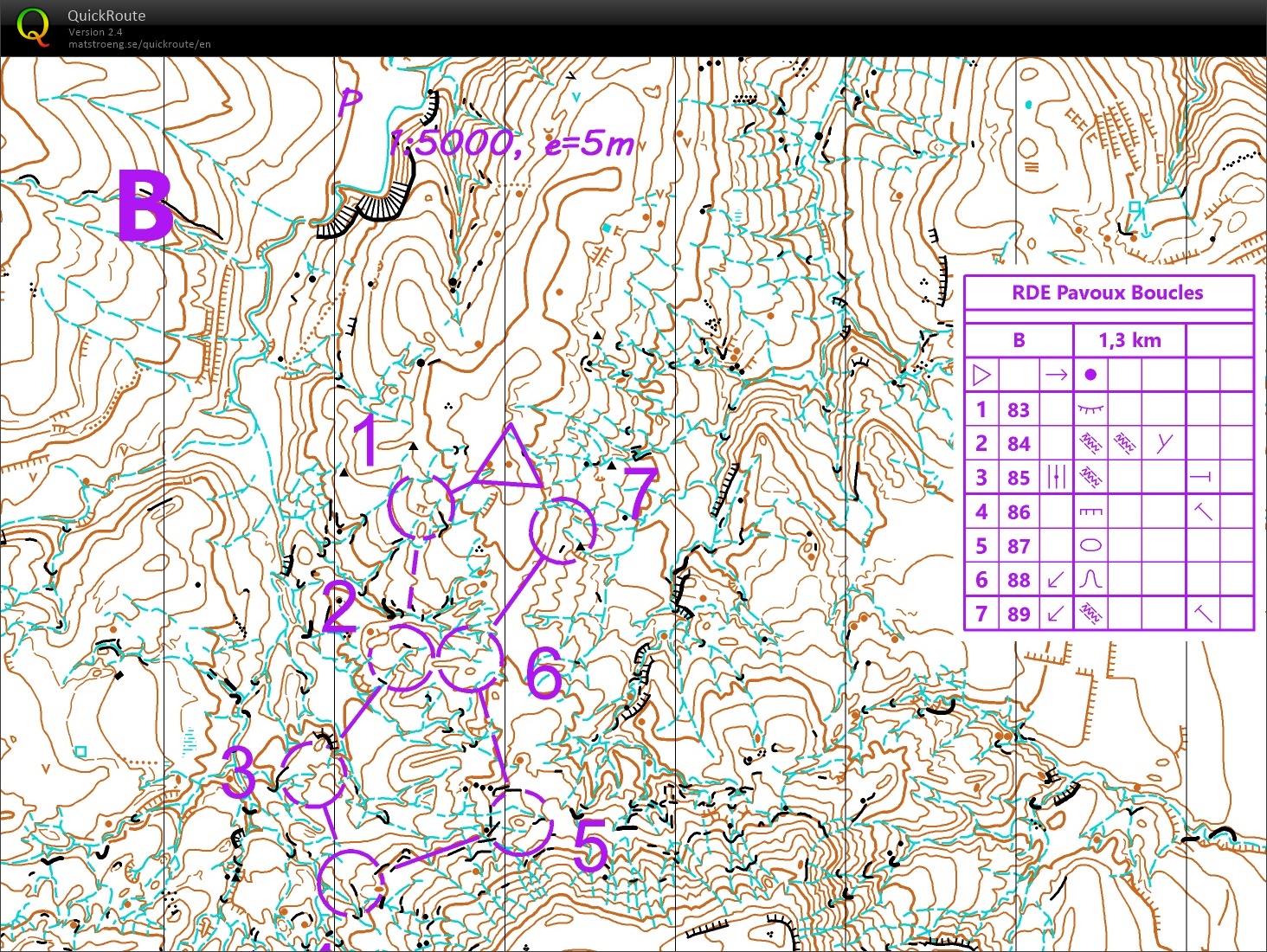The height and width of the screenshot is (952, 1267).
Task: Click the QuickRoute title text
Action: (x=106, y=16)
